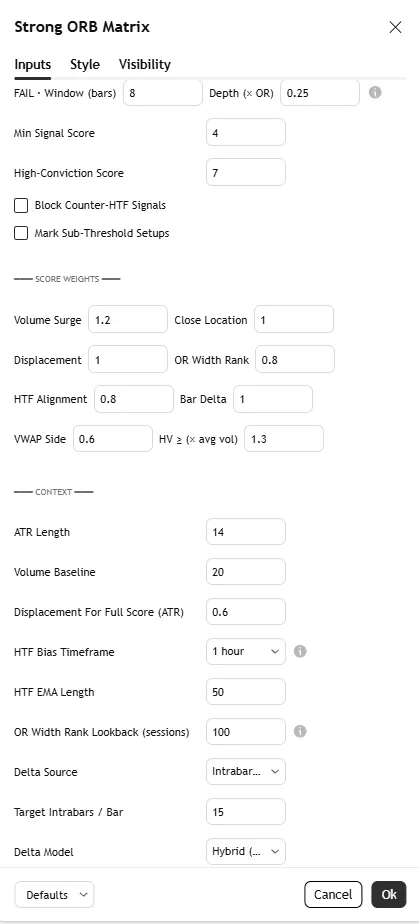Click info icon next to Depth field
This screenshot has width=419, height=924.
pos(375,93)
